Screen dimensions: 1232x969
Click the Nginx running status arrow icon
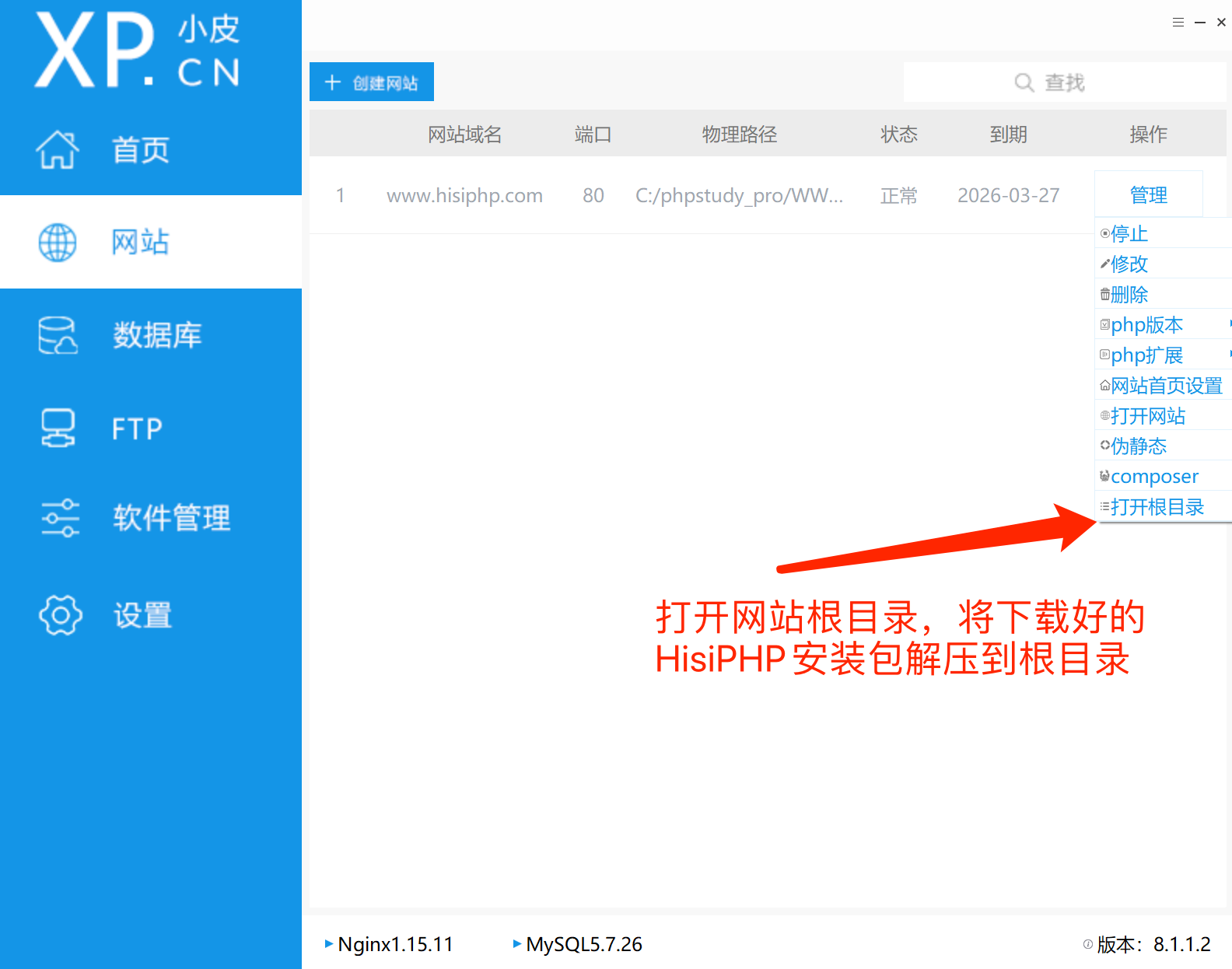point(329,943)
